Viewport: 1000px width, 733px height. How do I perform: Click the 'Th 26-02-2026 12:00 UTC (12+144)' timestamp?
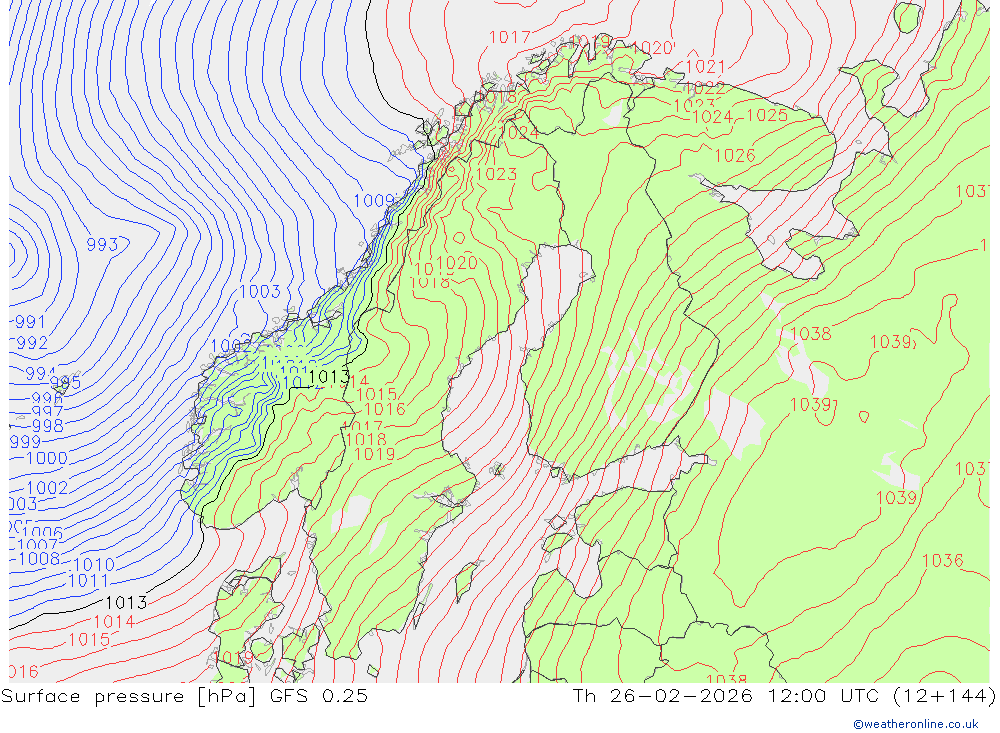(784, 696)
